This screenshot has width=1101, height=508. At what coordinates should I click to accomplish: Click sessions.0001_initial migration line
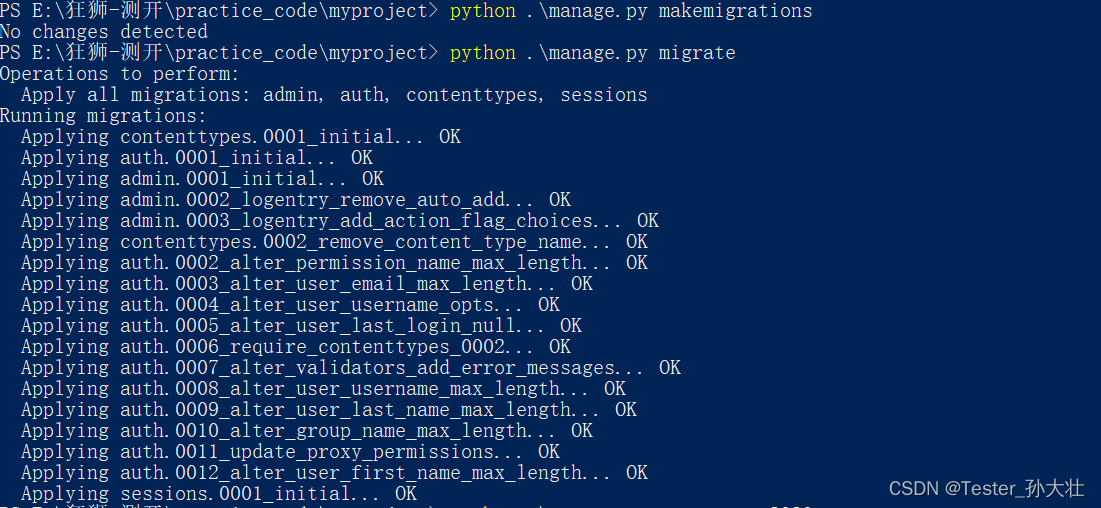pos(218,493)
